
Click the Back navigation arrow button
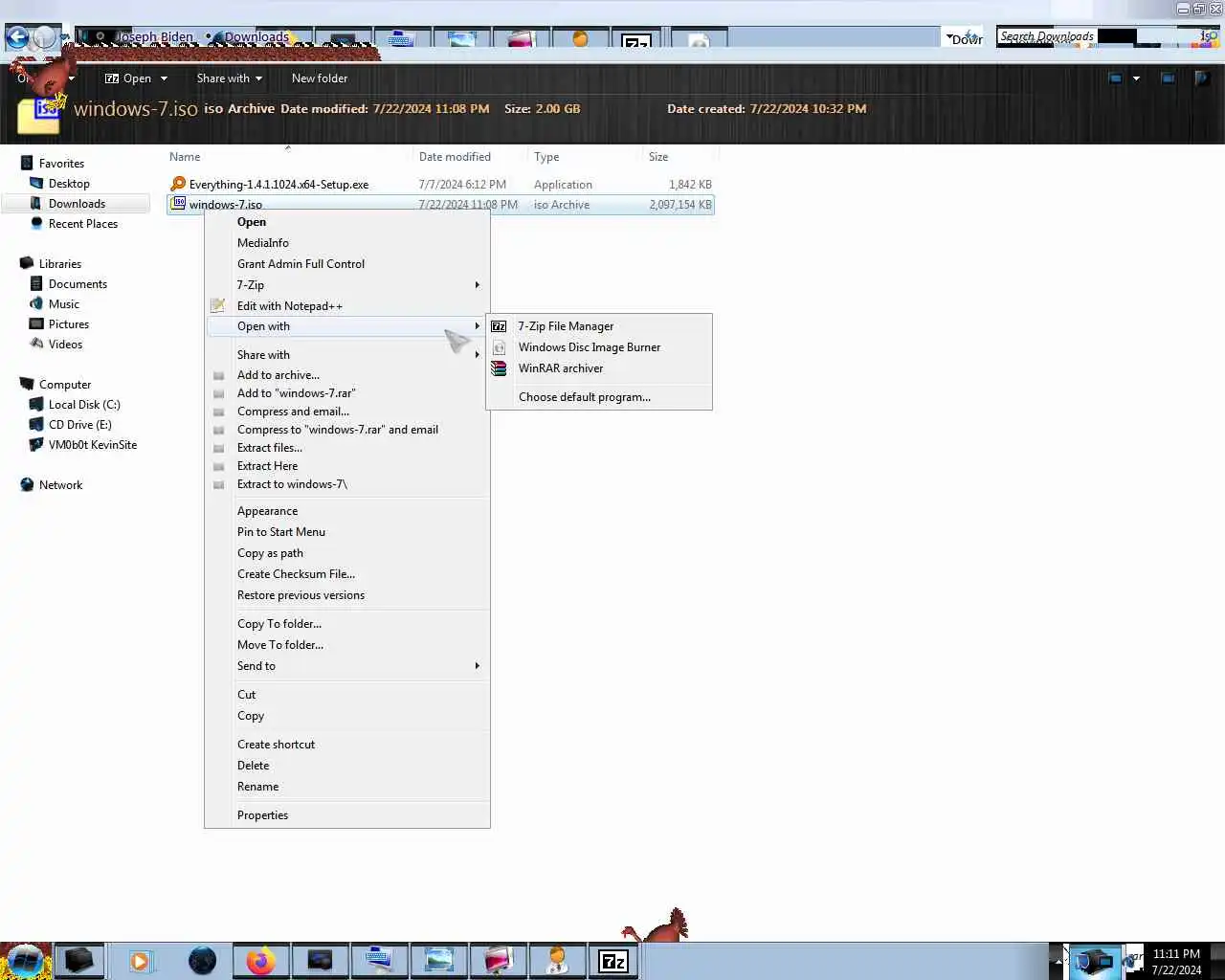coord(17,38)
